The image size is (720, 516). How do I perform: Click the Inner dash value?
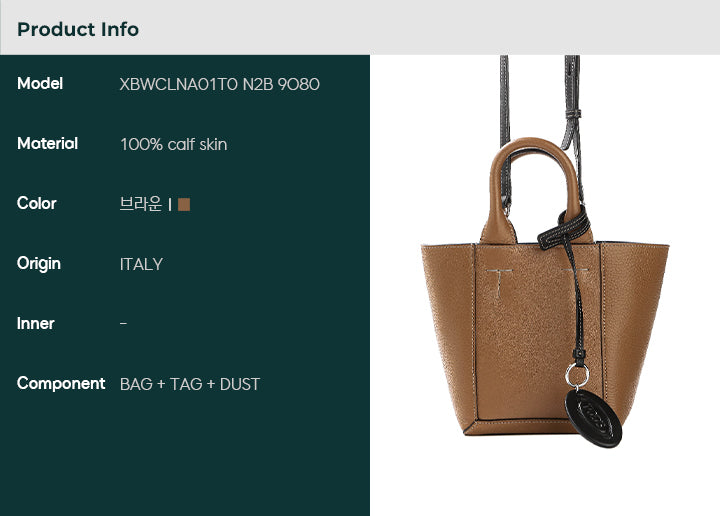coord(123,324)
